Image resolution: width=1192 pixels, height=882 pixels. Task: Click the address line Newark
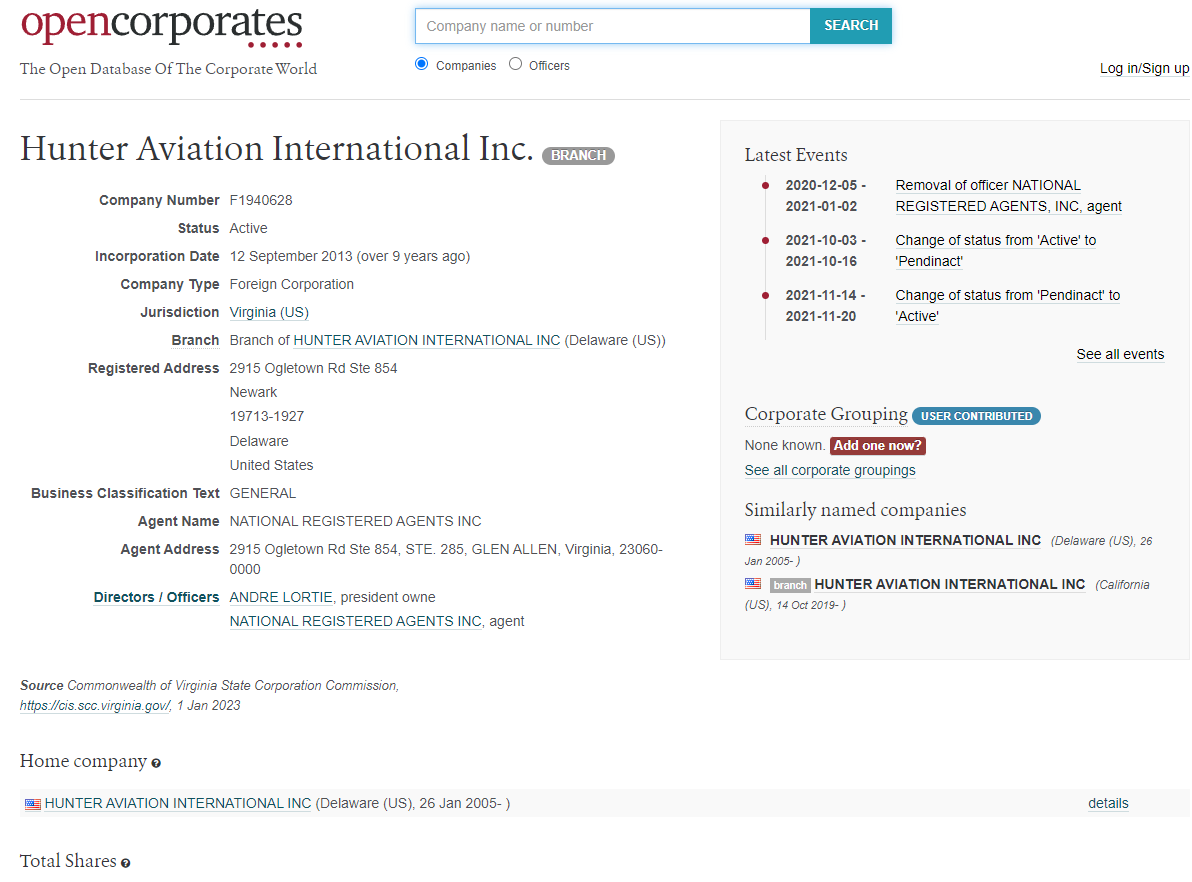253,392
